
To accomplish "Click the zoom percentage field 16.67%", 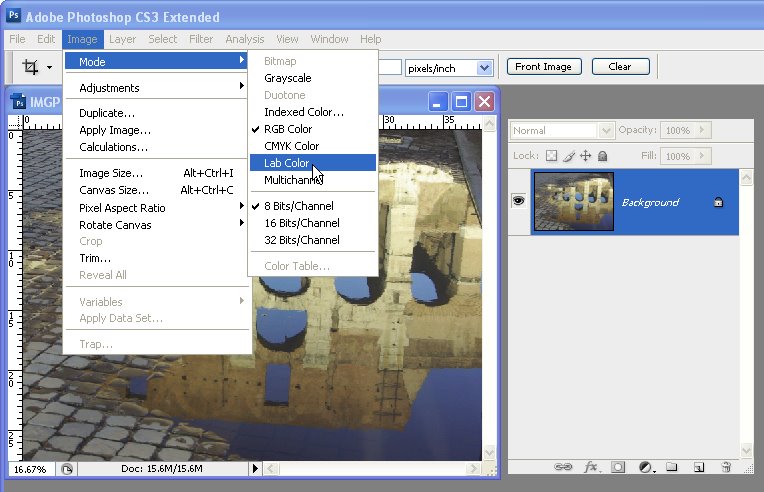I will click(x=31, y=469).
